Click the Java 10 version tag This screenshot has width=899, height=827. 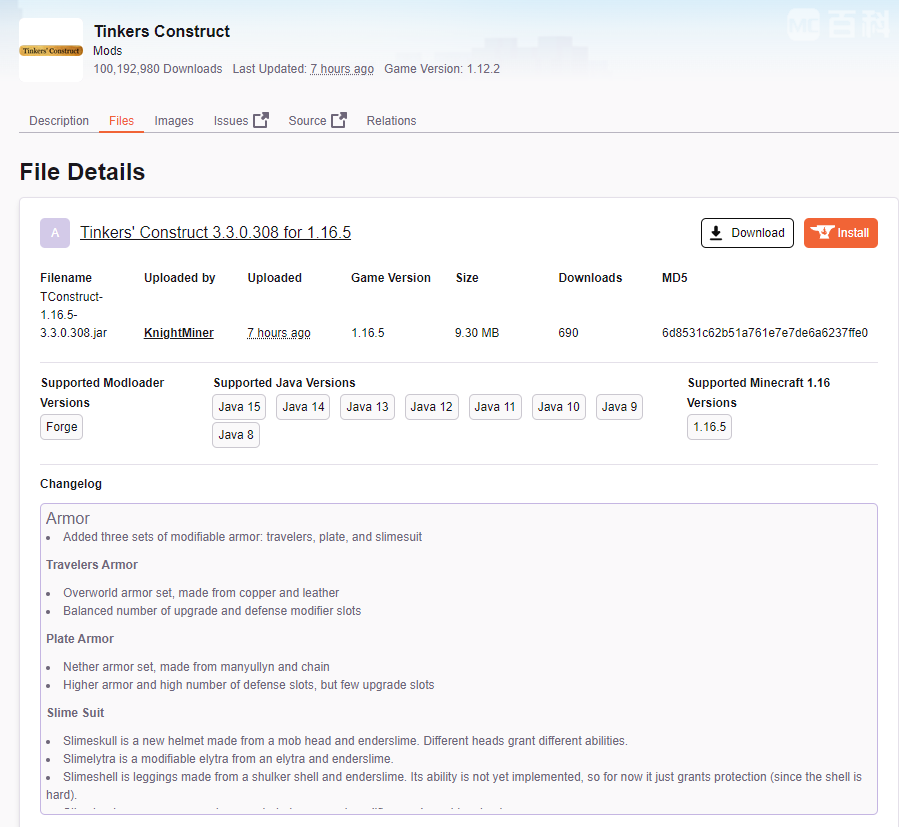pos(559,407)
